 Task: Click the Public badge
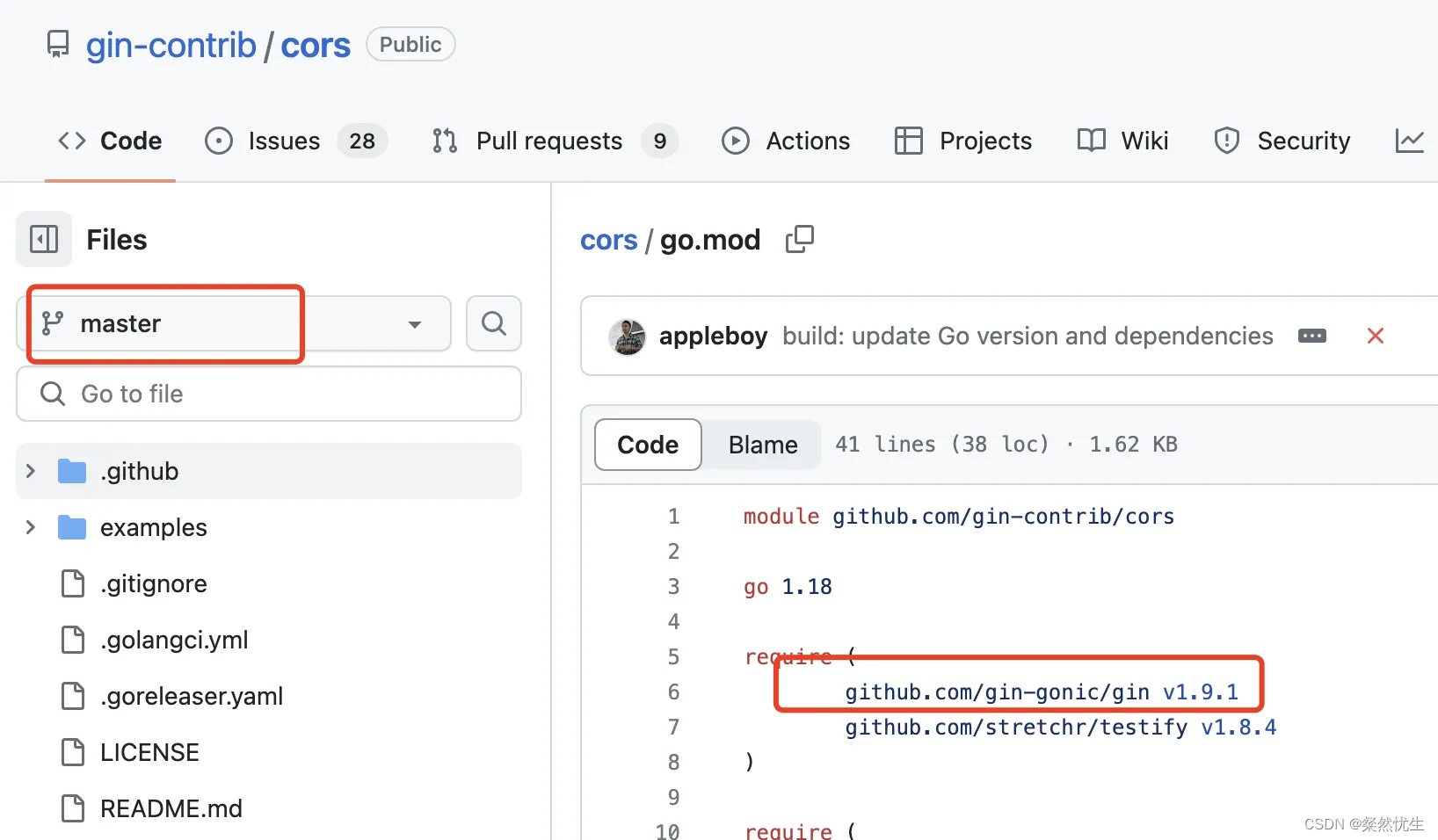tap(410, 45)
